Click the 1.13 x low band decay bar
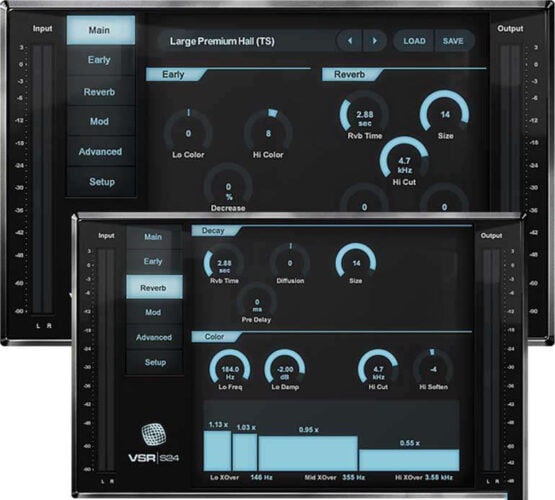The width and height of the screenshot is (555, 500). pos(217,450)
